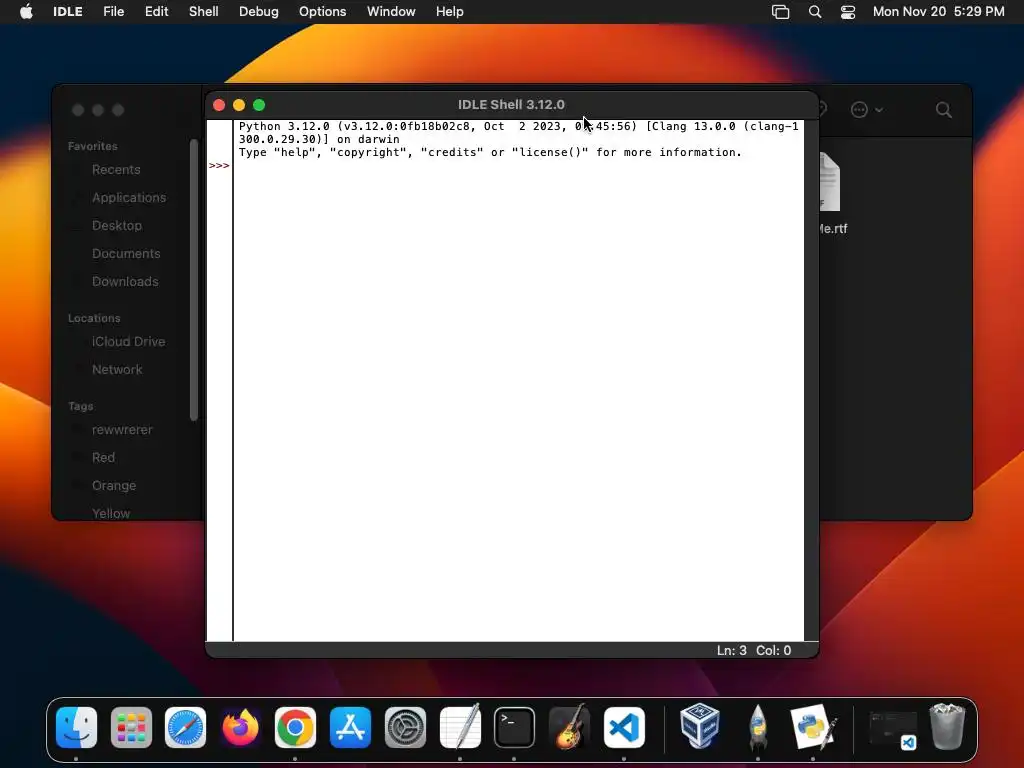The width and height of the screenshot is (1024, 768).
Task: Open the Options menu
Action: coord(323,12)
